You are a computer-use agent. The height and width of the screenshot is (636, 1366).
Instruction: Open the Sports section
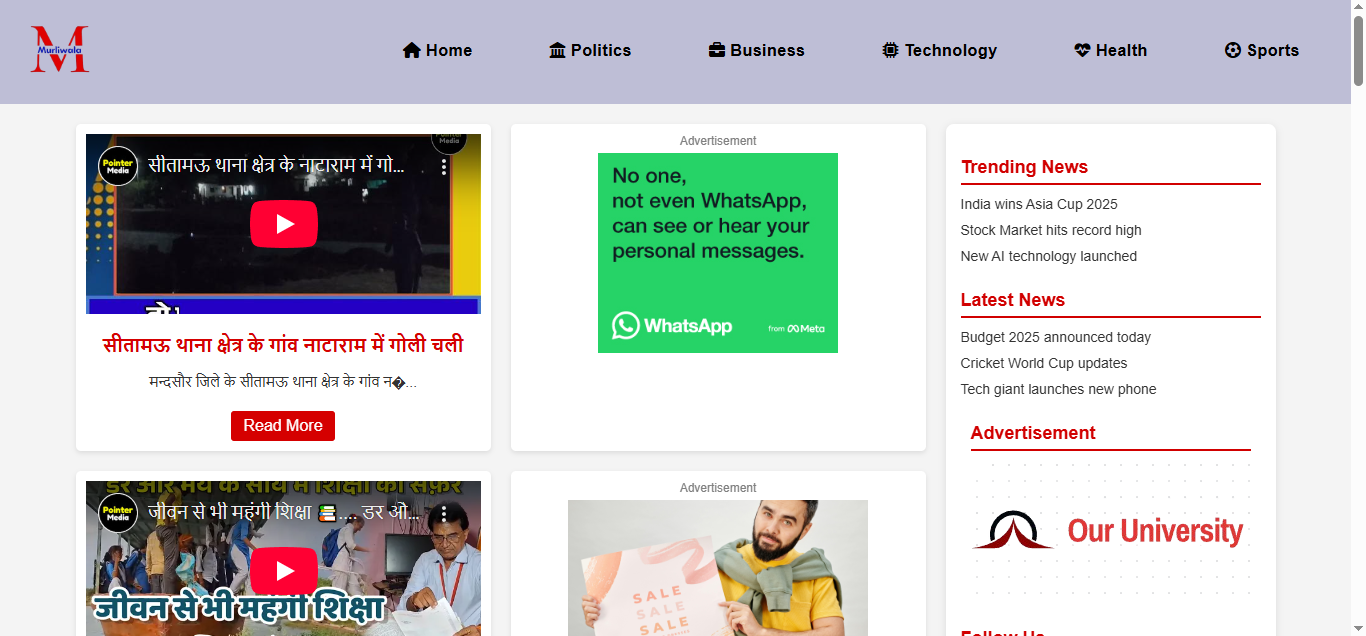tap(1262, 50)
